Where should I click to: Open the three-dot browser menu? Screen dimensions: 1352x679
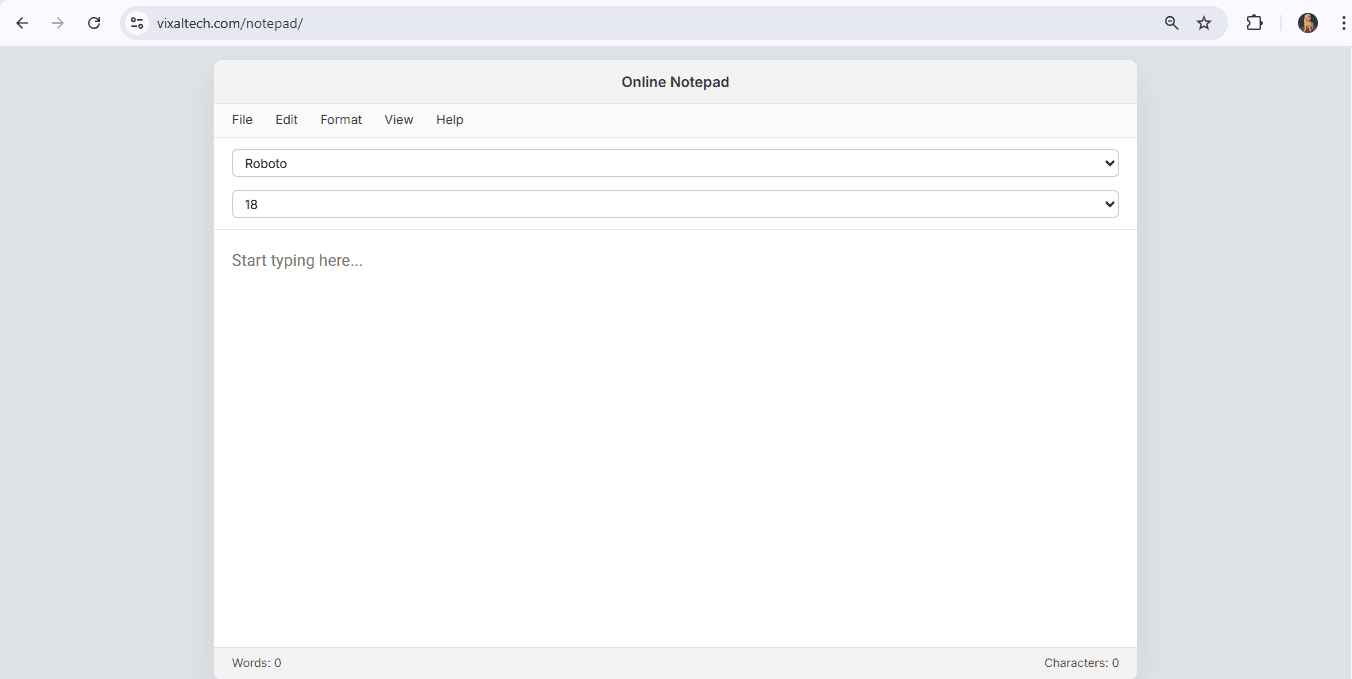point(1344,22)
